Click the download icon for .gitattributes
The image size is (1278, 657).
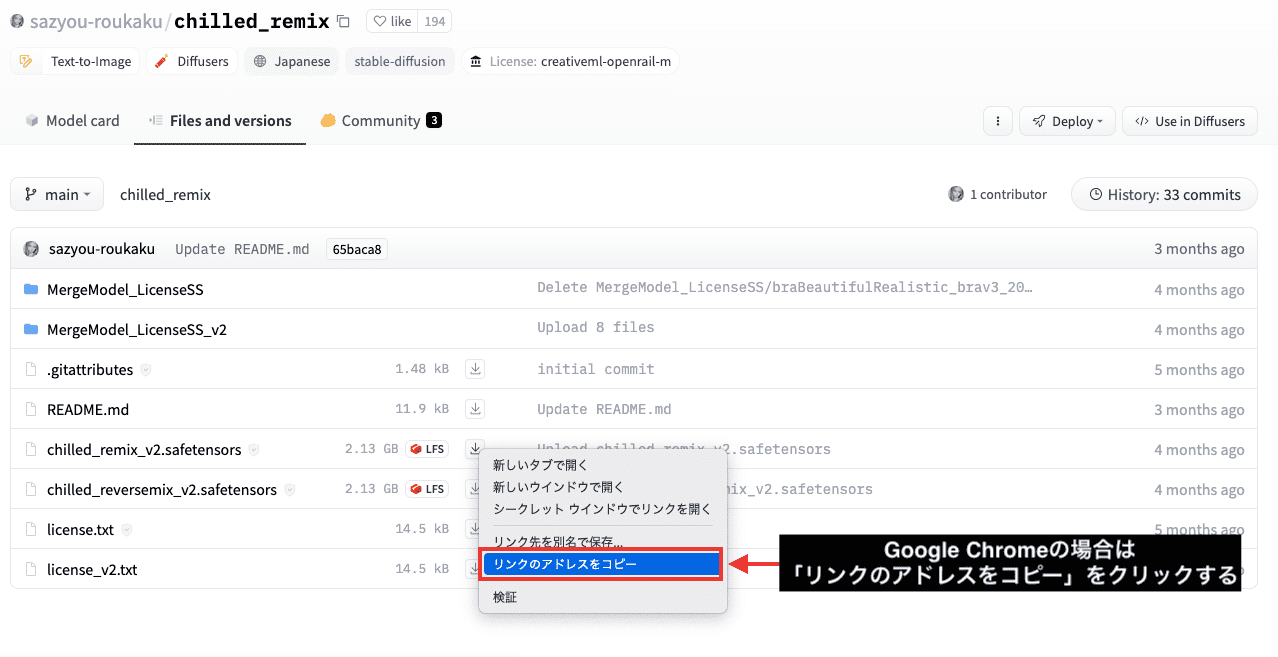474,368
